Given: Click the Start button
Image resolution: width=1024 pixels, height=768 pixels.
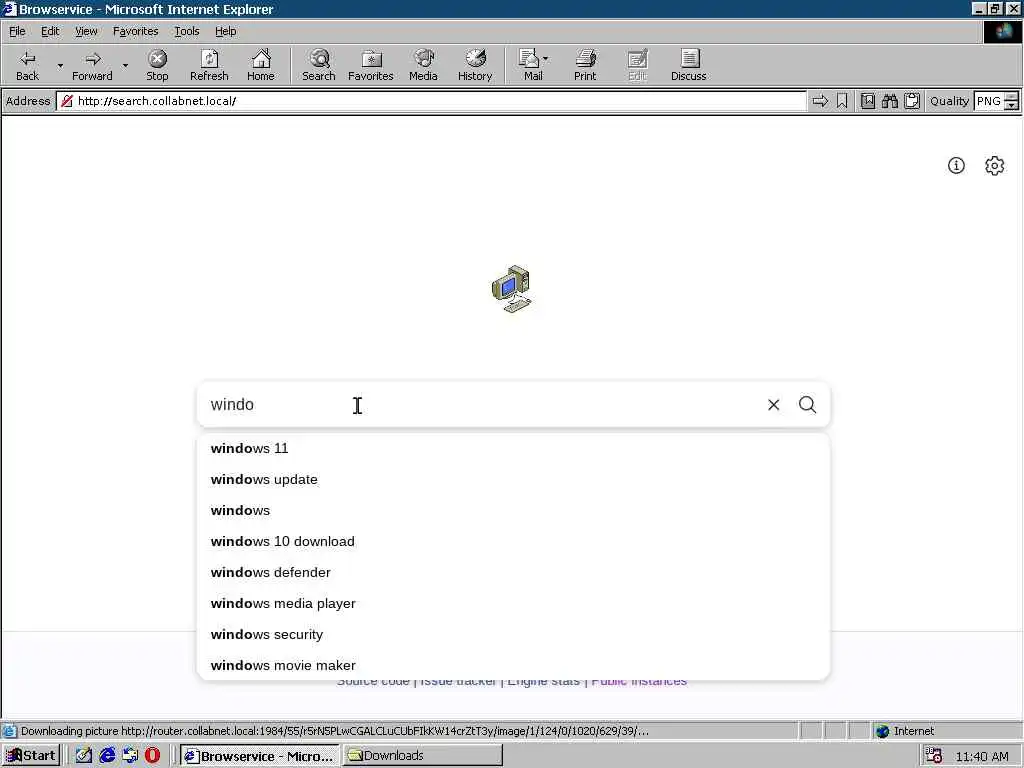Looking at the screenshot, I should click(x=31, y=756).
